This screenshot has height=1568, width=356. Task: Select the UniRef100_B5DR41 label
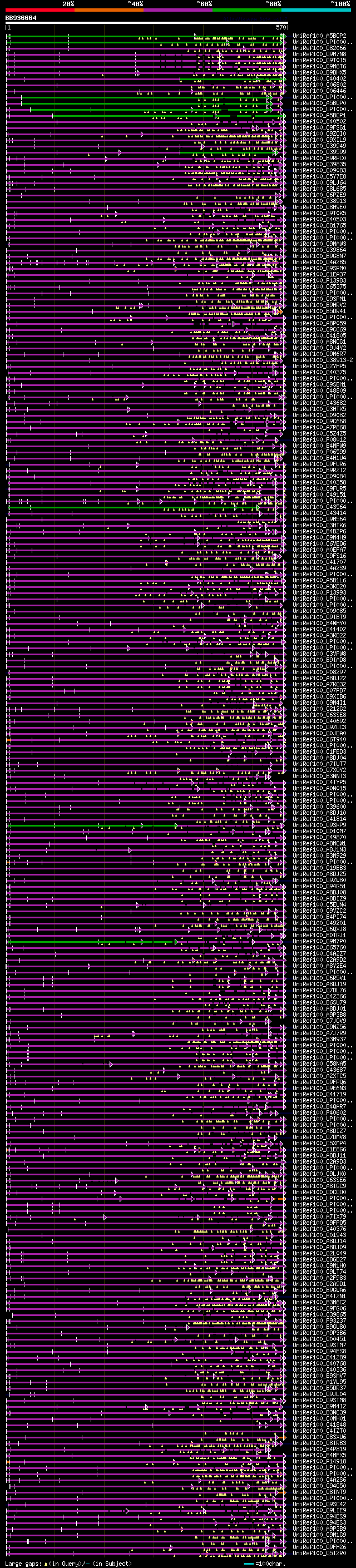319,311
